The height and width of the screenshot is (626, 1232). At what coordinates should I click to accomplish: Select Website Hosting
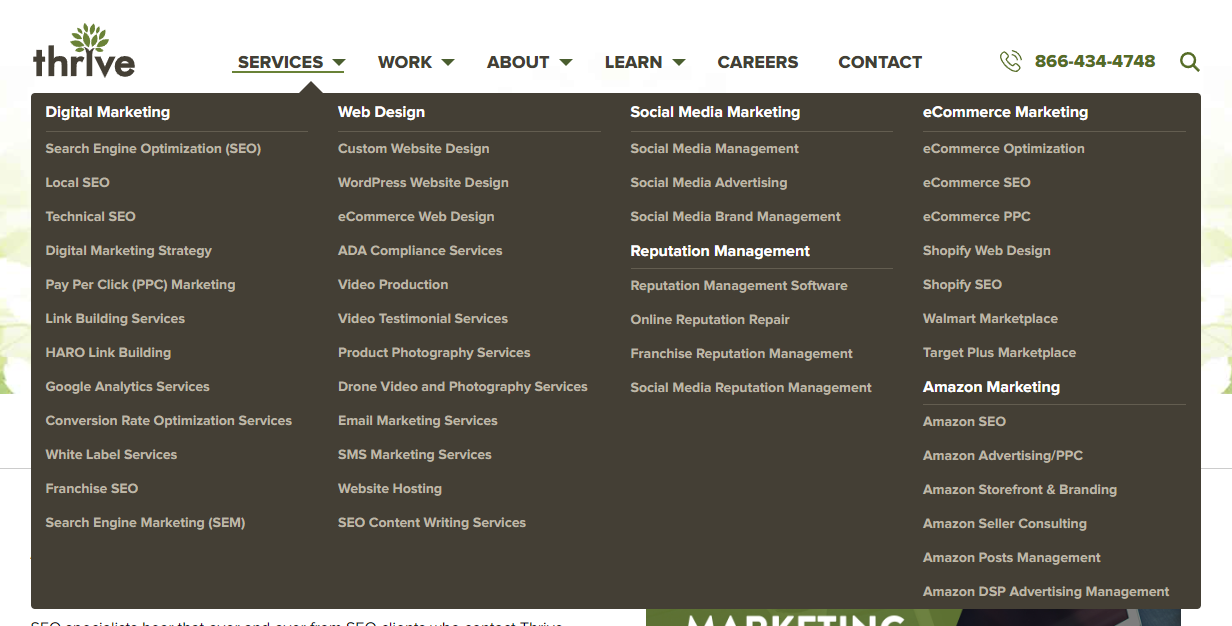coord(390,489)
